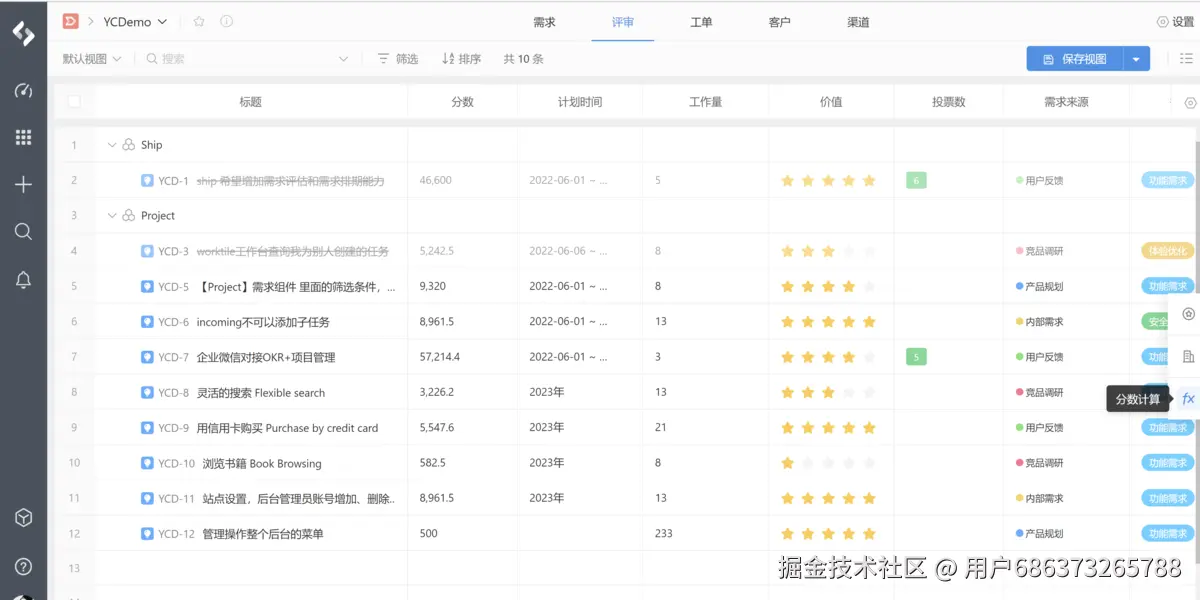Viewport: 1200px width, 600px height.
Task: Star the YCDemo project as favorite
Action: [x=199, y=21]
